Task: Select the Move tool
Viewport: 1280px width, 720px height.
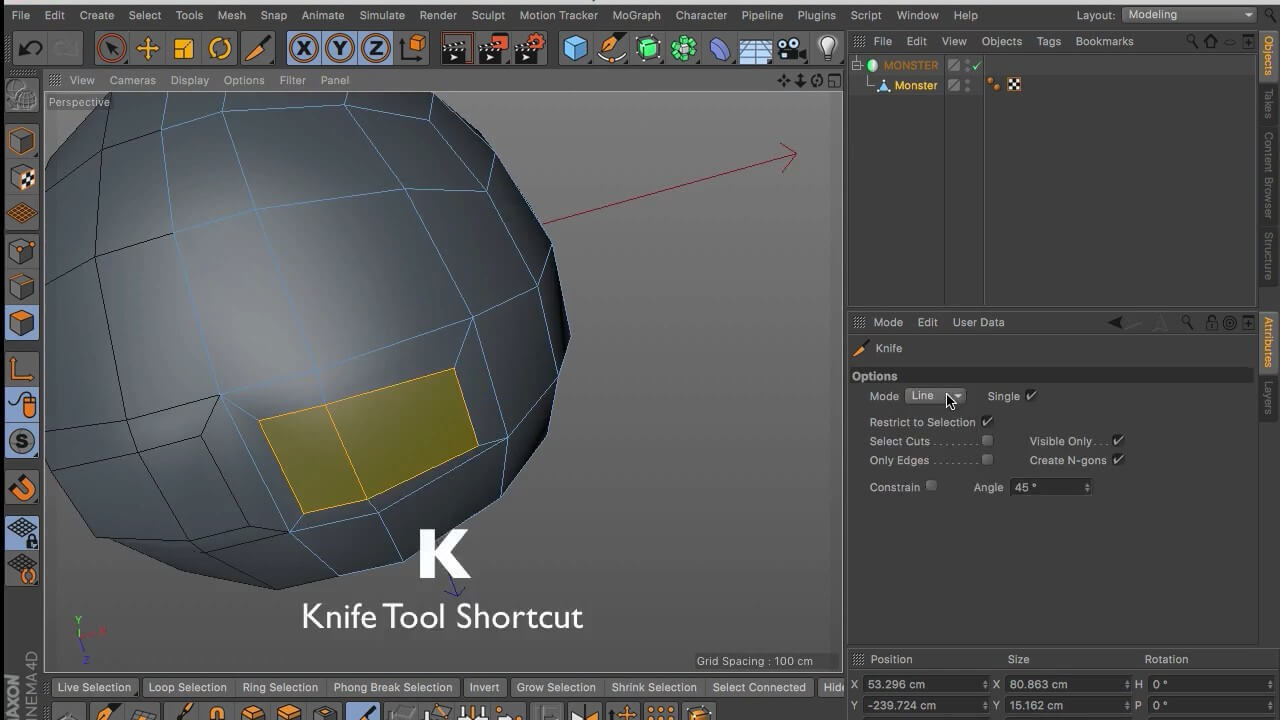Action: (148, 46)
